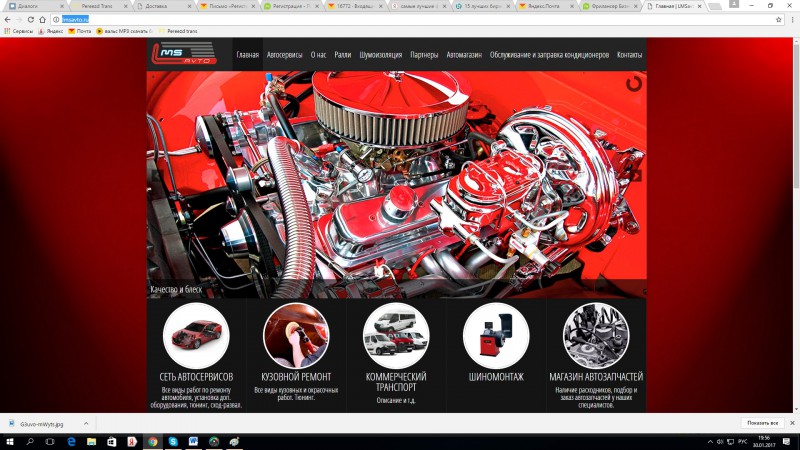Open the Action Center notifications icon
The height and width of the screenshot is (450, 800).
pos(787,442)
